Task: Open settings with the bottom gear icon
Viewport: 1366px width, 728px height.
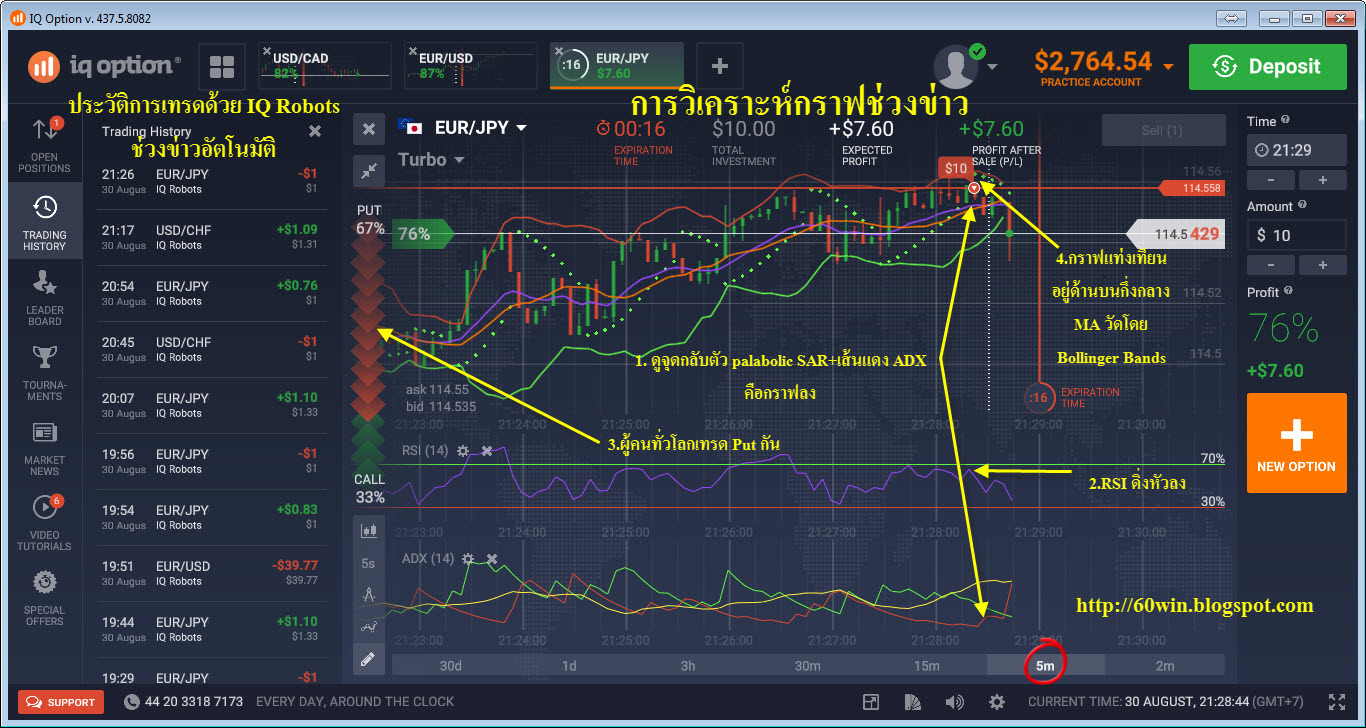Action: coord(997,702)
